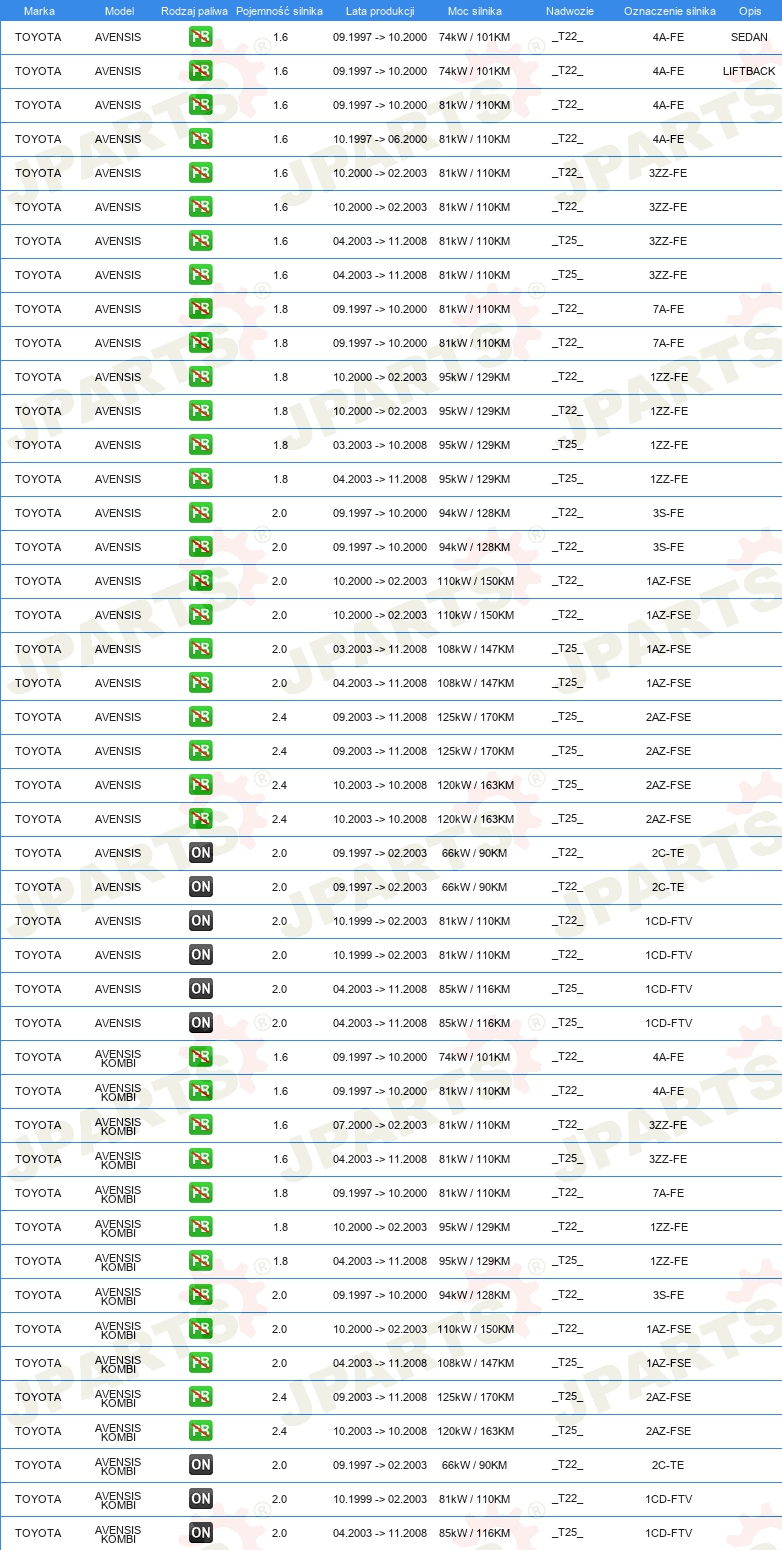This screenshot has height=1550, width=782.
Task: Click 1.8 capacity in the Avensis Kombi 7A-FE row
Action: (280, 1193)
